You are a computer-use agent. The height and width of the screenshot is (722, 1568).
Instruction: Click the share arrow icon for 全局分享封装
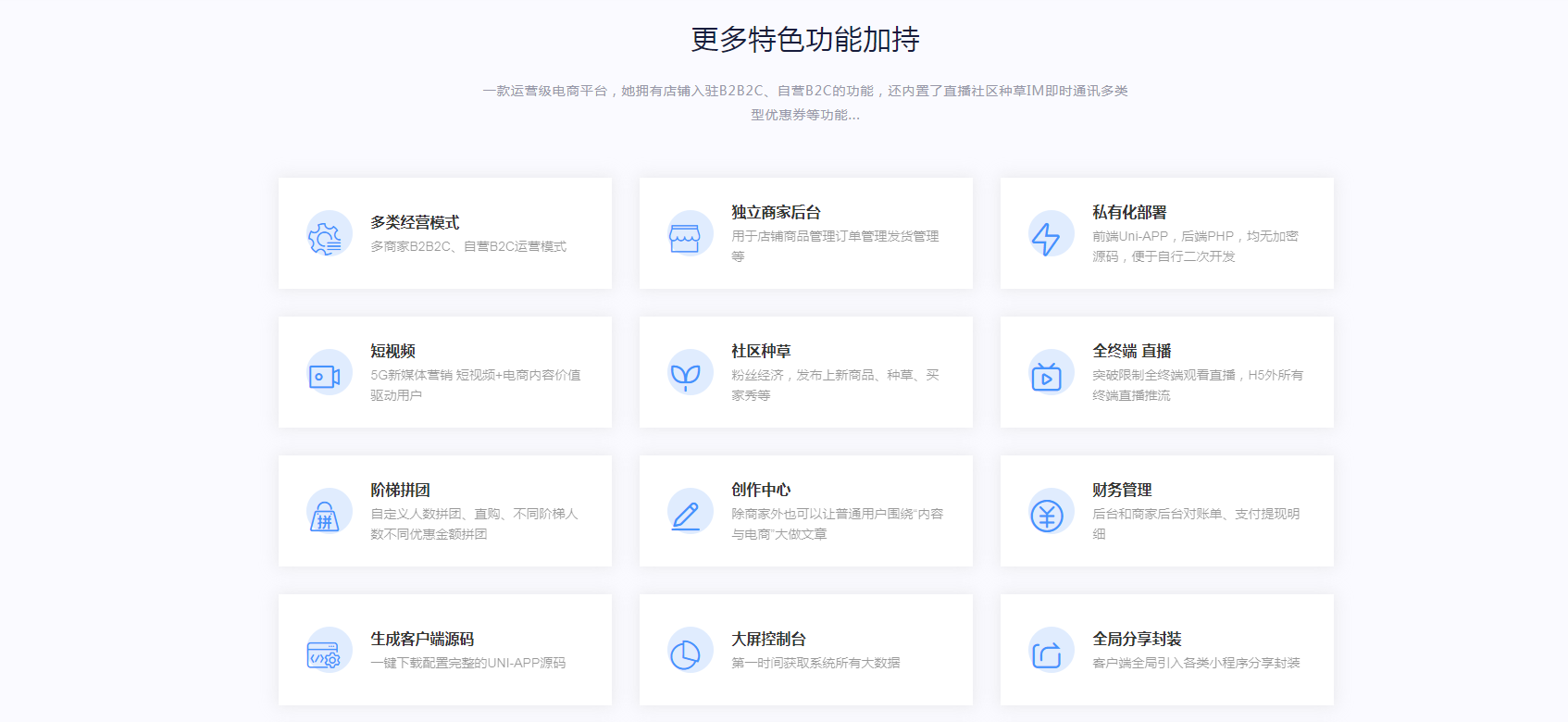(1046, 654)
